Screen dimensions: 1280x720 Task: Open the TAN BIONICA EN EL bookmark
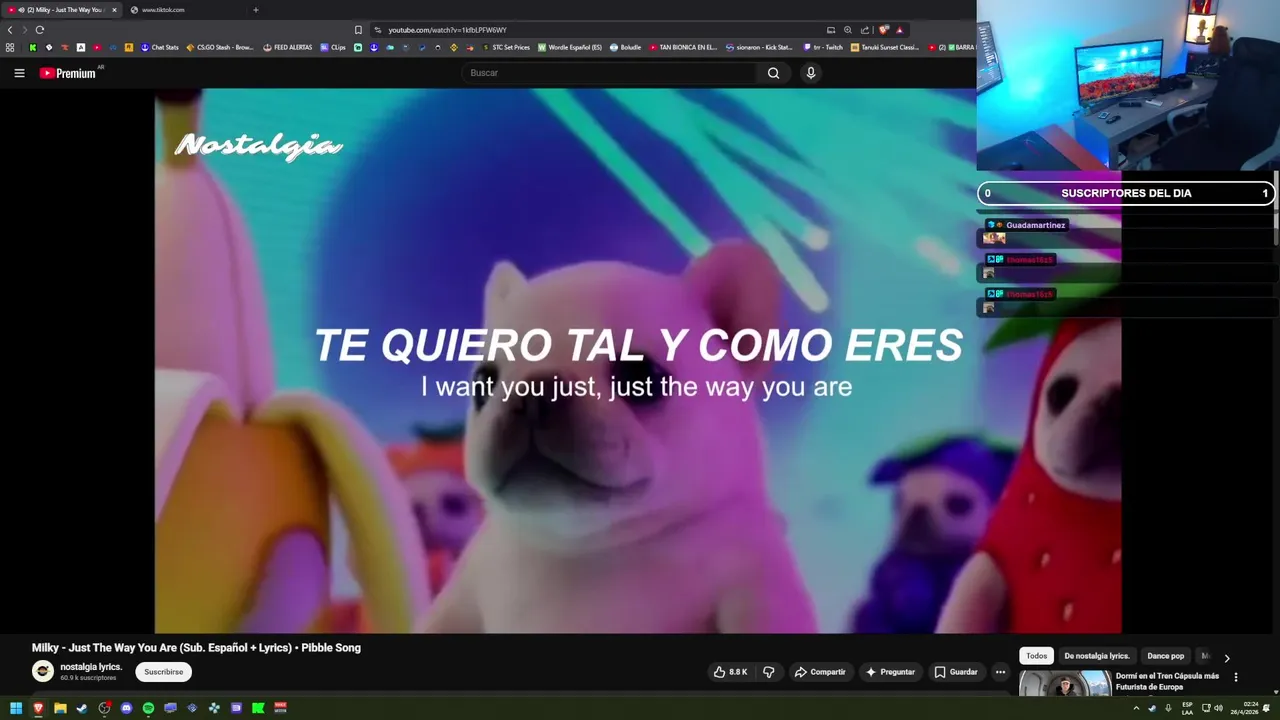(x=684, y=47)
